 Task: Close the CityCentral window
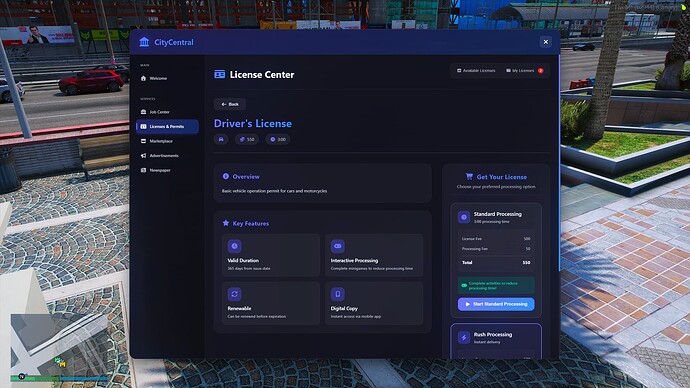click(x=546, y=42)
